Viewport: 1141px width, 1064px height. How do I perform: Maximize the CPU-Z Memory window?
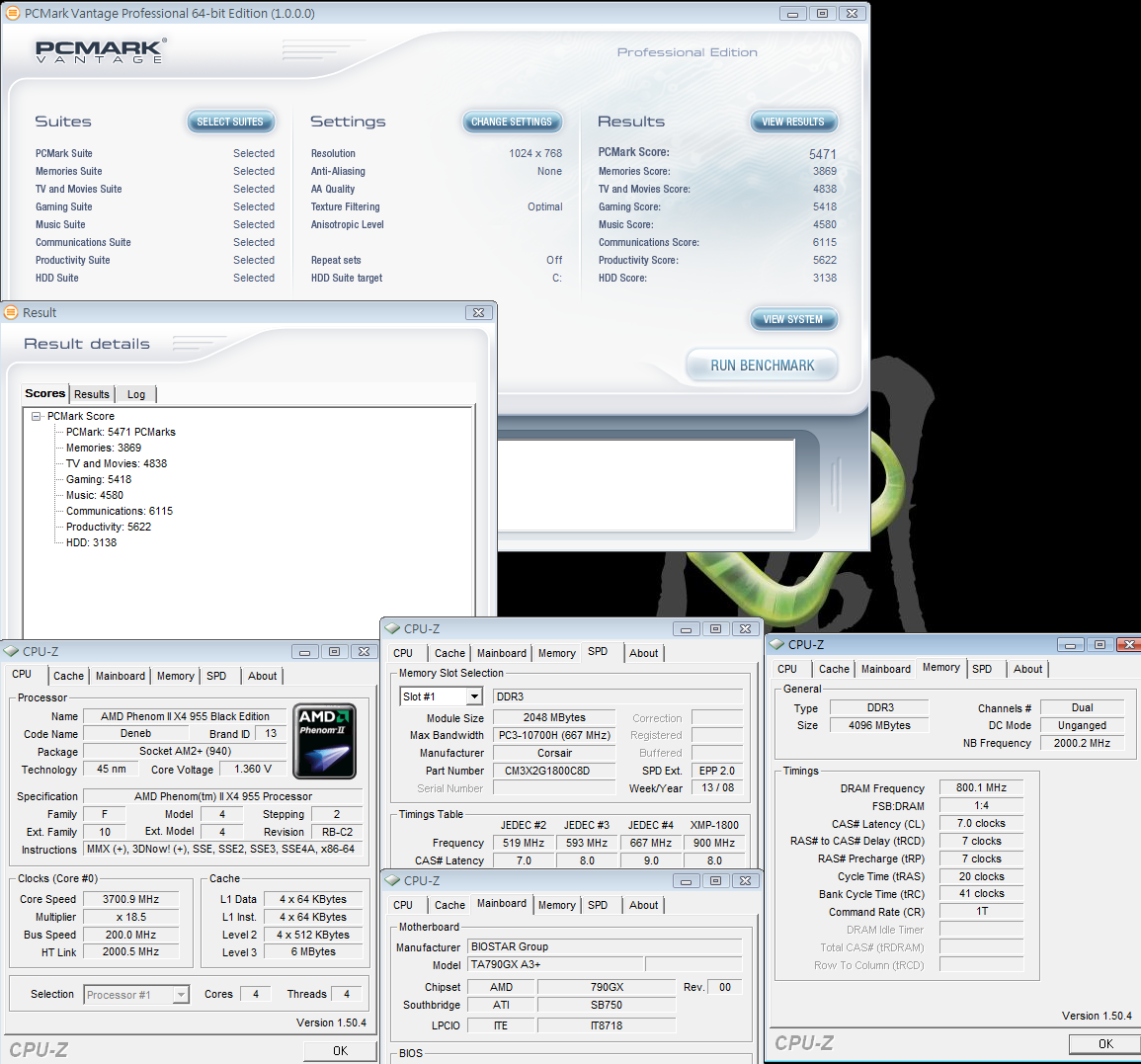(1100, 644)
